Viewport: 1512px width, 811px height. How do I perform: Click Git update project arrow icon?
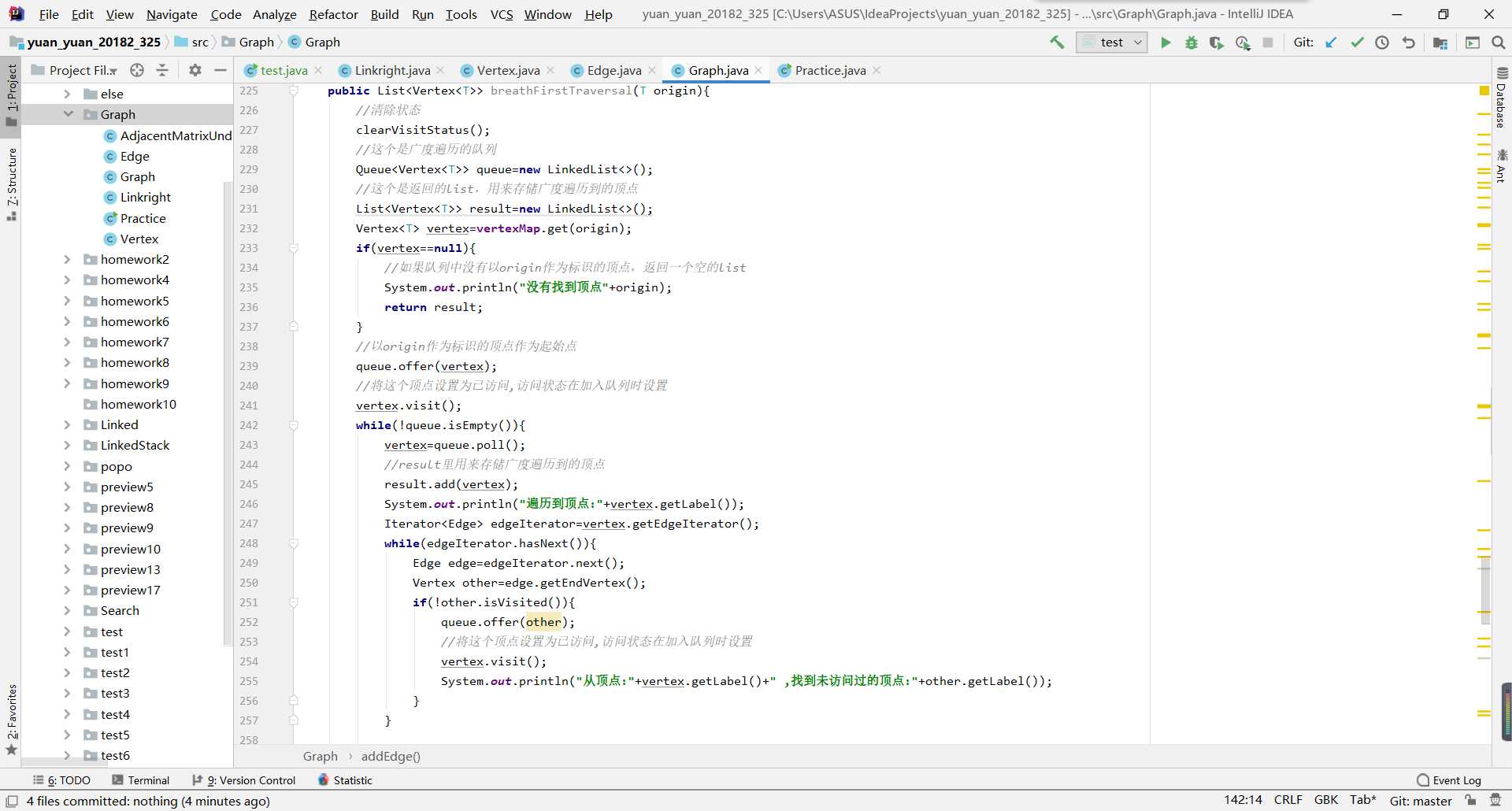pyautogui.click(x=1331, y=43)
